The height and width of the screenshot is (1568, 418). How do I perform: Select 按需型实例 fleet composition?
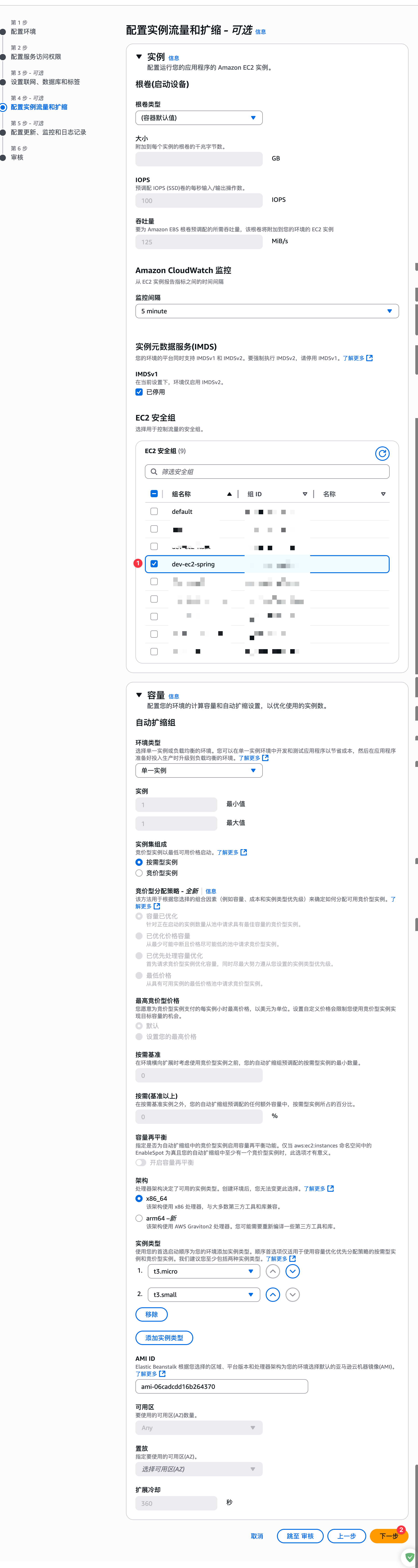pos(139,862)
